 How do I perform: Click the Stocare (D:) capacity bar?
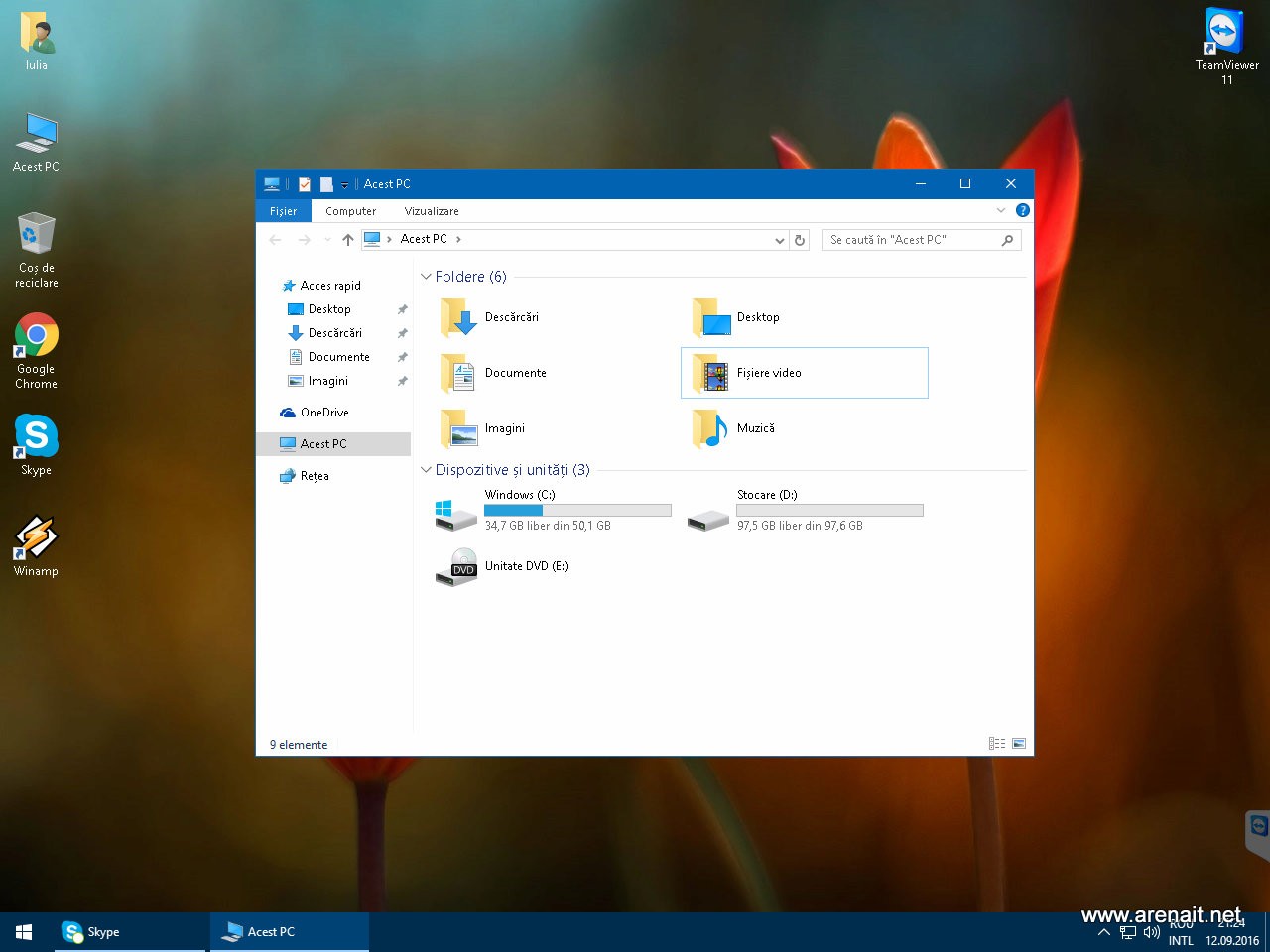pos(829,510)
